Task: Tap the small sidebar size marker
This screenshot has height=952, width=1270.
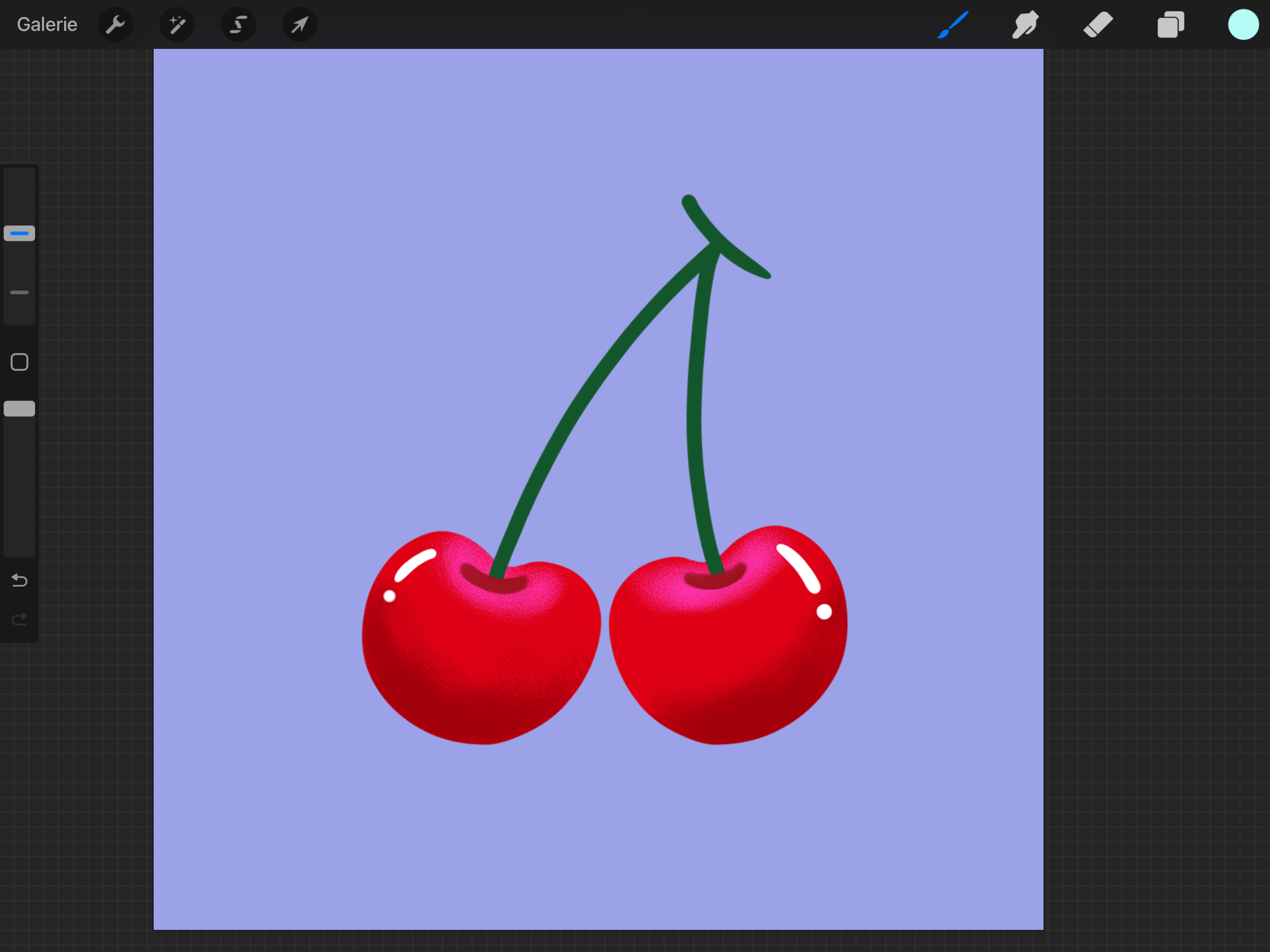Action: pos(19,292)
